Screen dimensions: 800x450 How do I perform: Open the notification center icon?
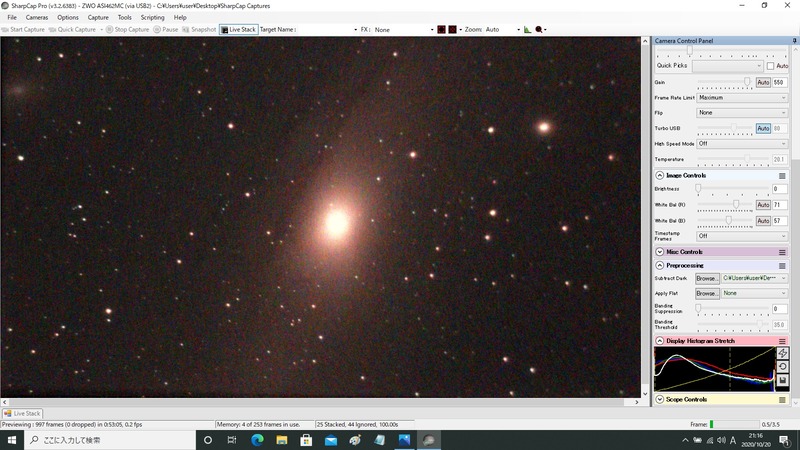[x=785, y=440]
